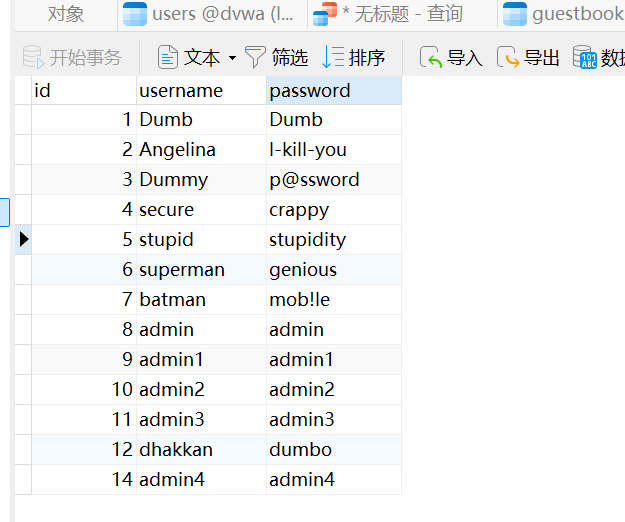Select the username cell Dumb

[x=201, y=120]
